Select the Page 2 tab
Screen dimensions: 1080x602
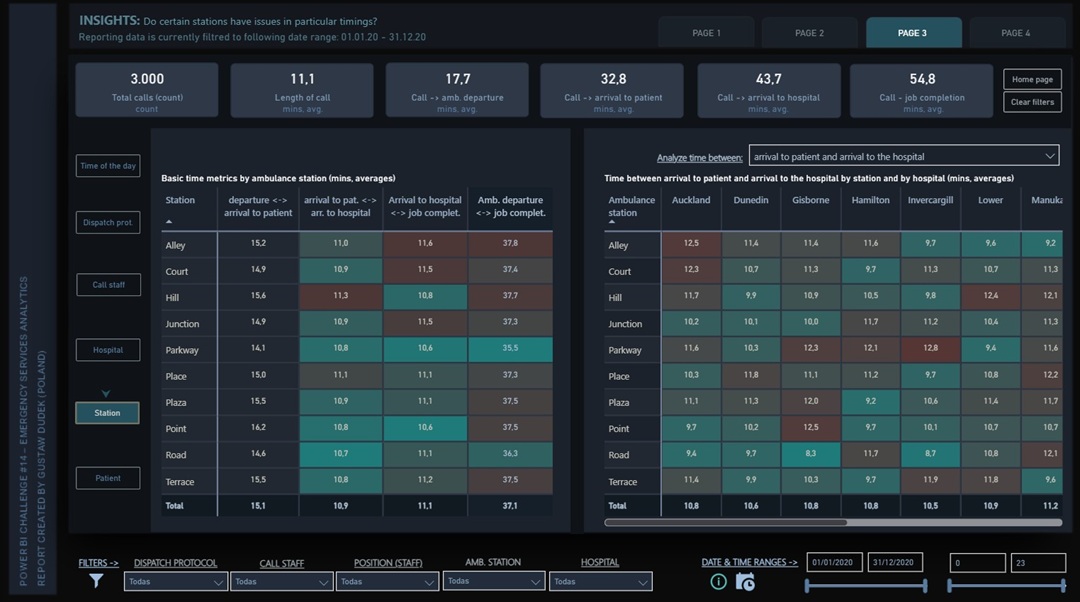coord(809,33)
